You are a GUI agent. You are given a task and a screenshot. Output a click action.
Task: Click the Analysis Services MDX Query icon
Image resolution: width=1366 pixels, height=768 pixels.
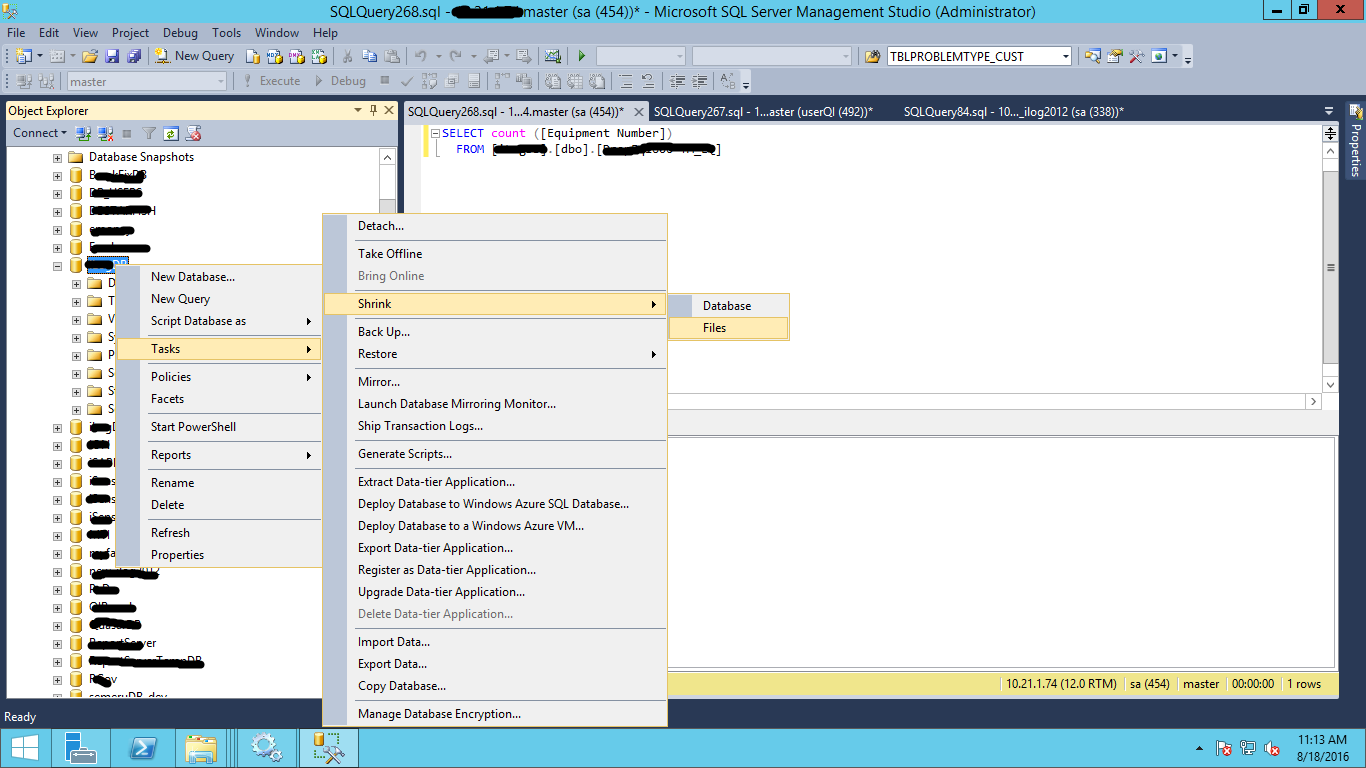pos(274,56)
